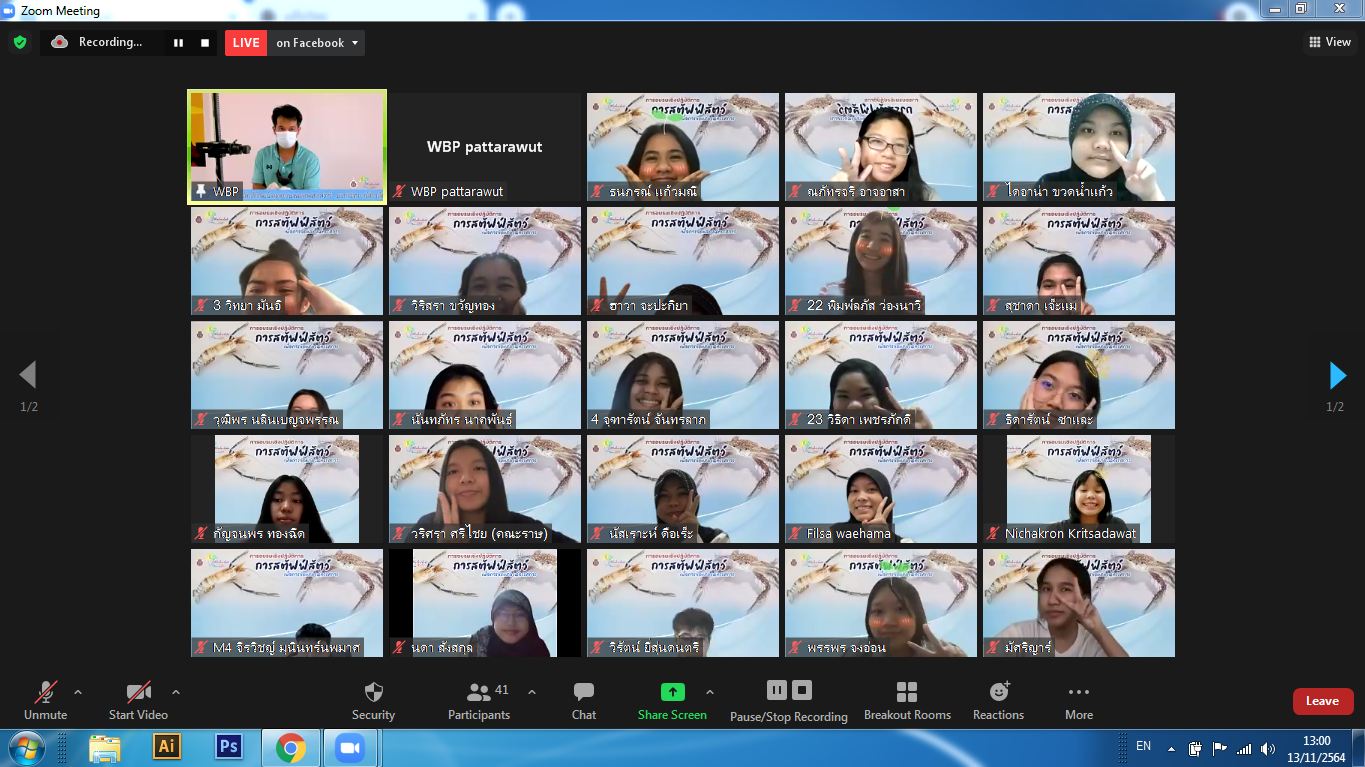This screenshot has width=1365, height=767.
Task: Open the Chat panel
Action: (x=584, y=692)
